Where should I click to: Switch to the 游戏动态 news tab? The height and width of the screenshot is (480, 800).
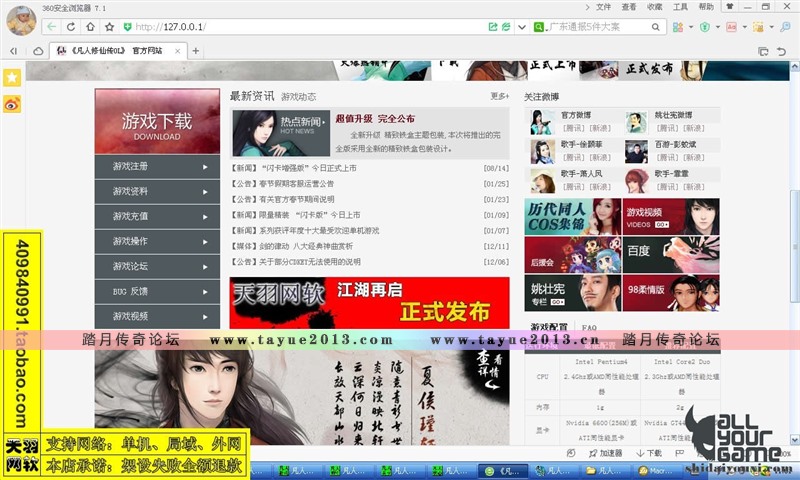coord(298,97)
